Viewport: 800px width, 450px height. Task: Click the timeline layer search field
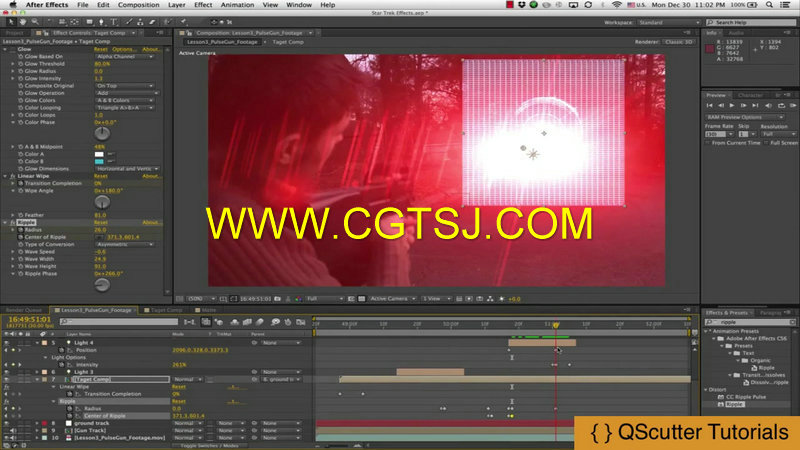(x=119, y=322)
